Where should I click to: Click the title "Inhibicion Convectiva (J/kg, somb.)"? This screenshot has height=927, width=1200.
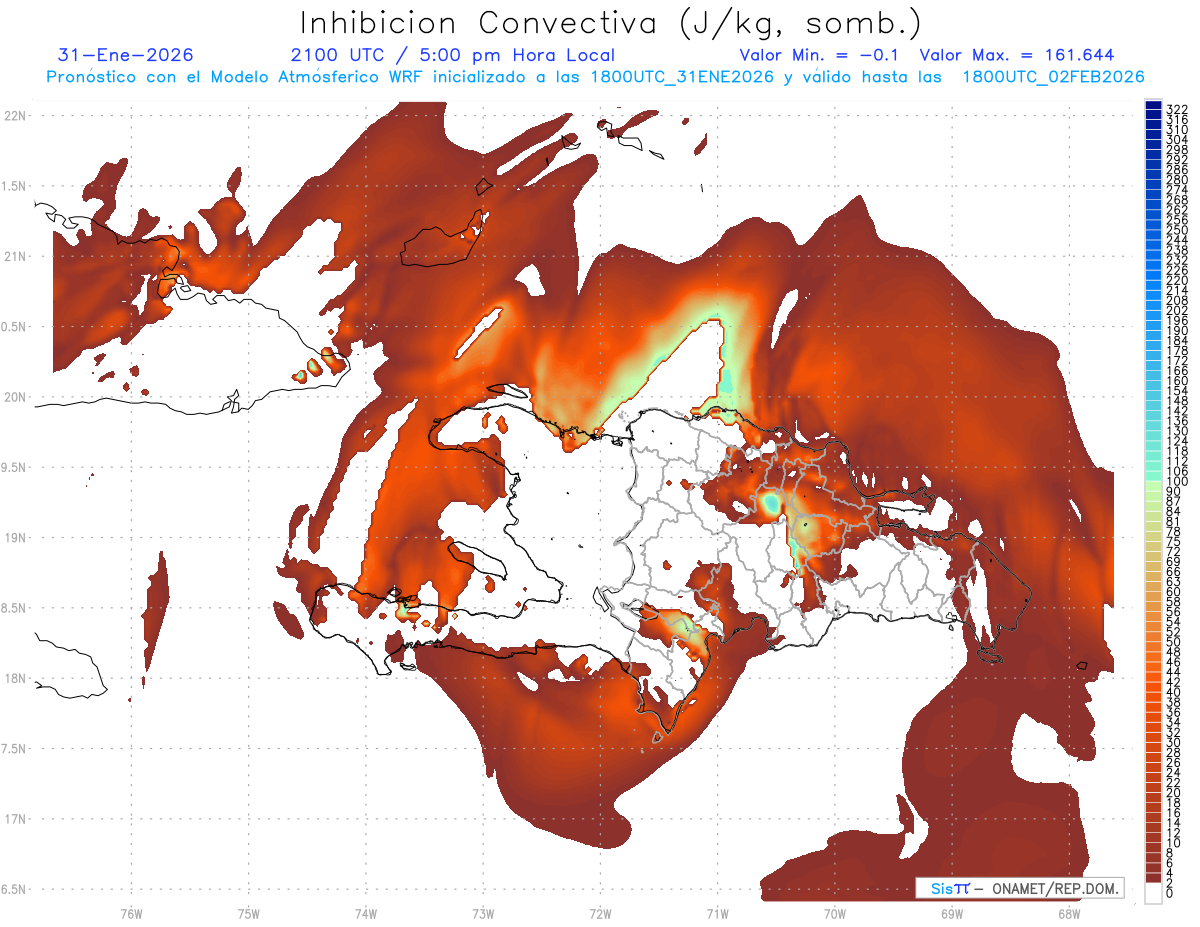point(611,23)
